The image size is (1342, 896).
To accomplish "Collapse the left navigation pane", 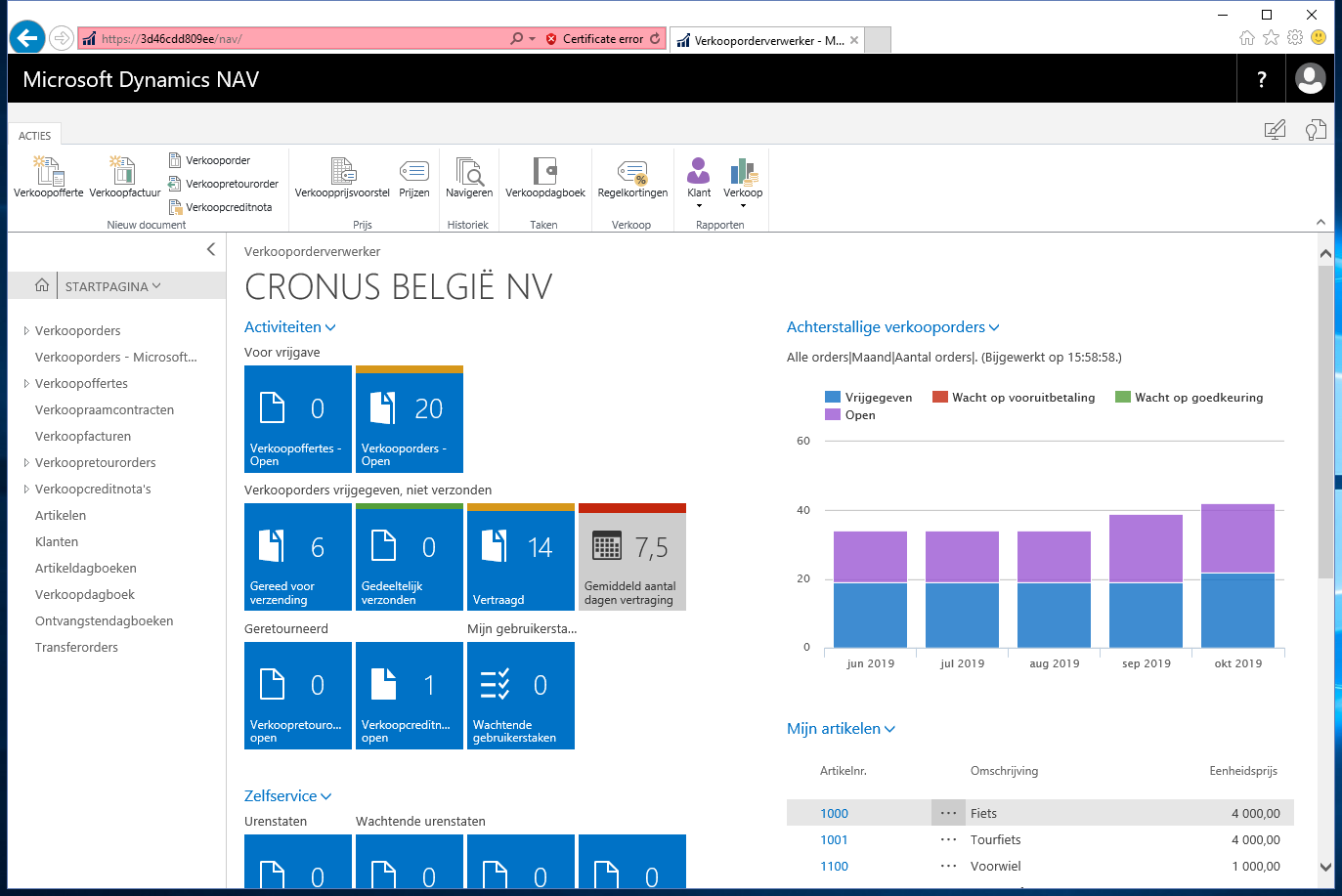I will (x=210, y=249).
